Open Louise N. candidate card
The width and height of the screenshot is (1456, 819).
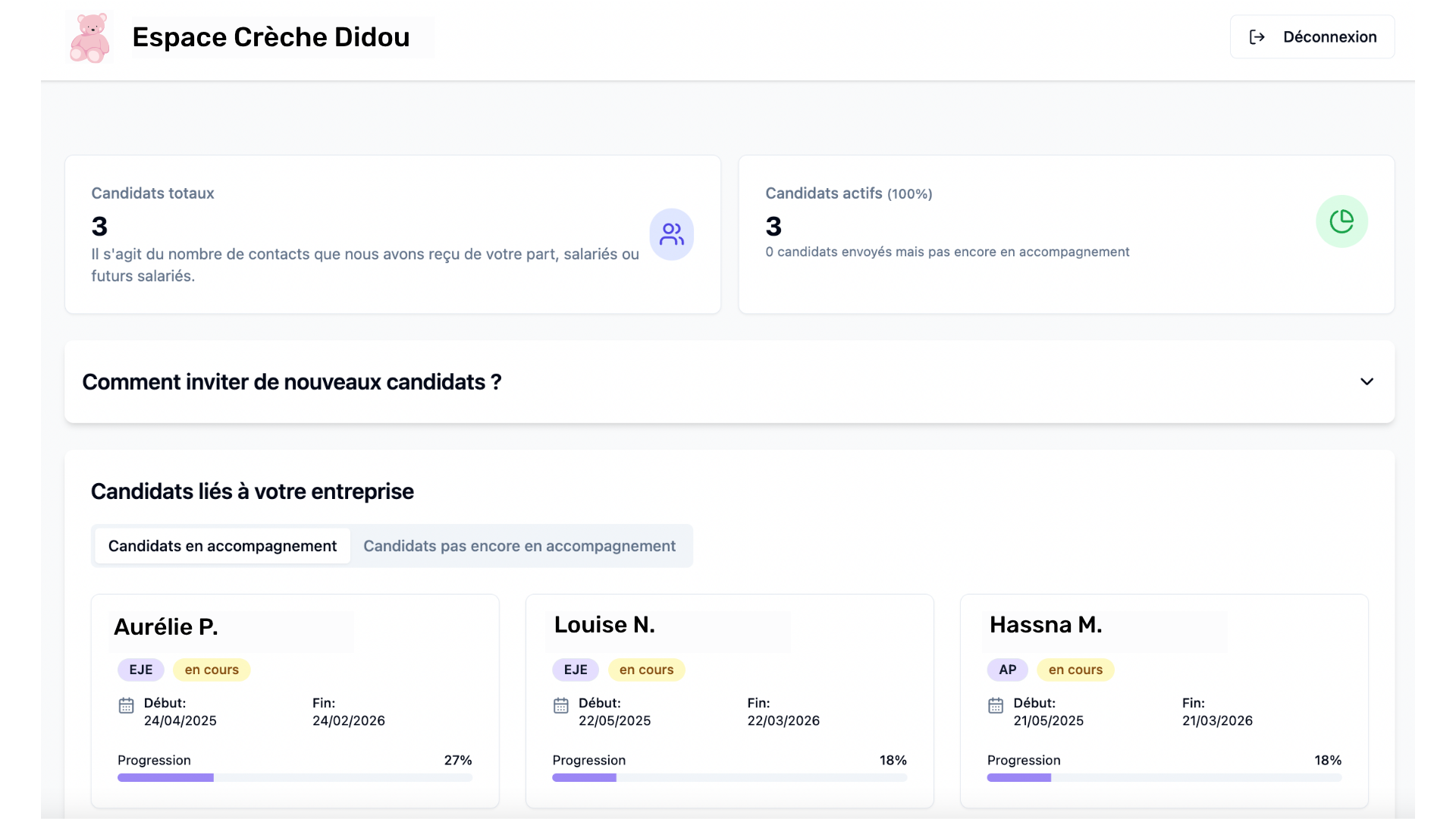(x=730, y=701)
